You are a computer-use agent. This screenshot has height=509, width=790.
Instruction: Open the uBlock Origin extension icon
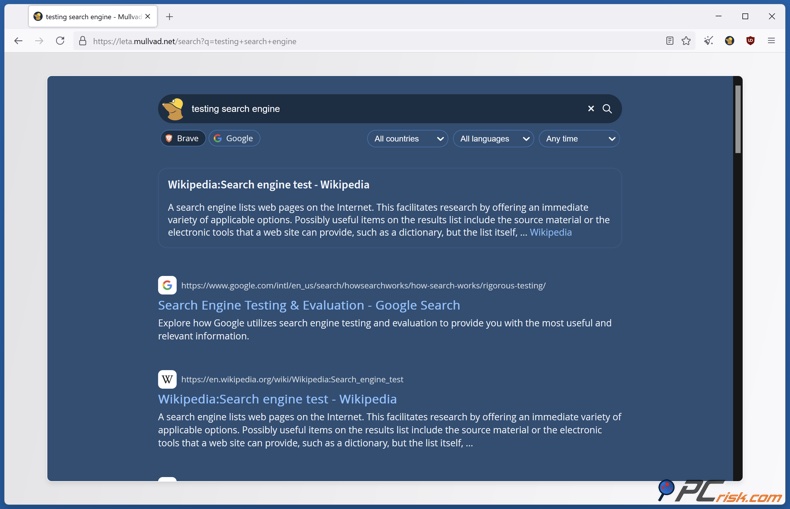[750, 41]
